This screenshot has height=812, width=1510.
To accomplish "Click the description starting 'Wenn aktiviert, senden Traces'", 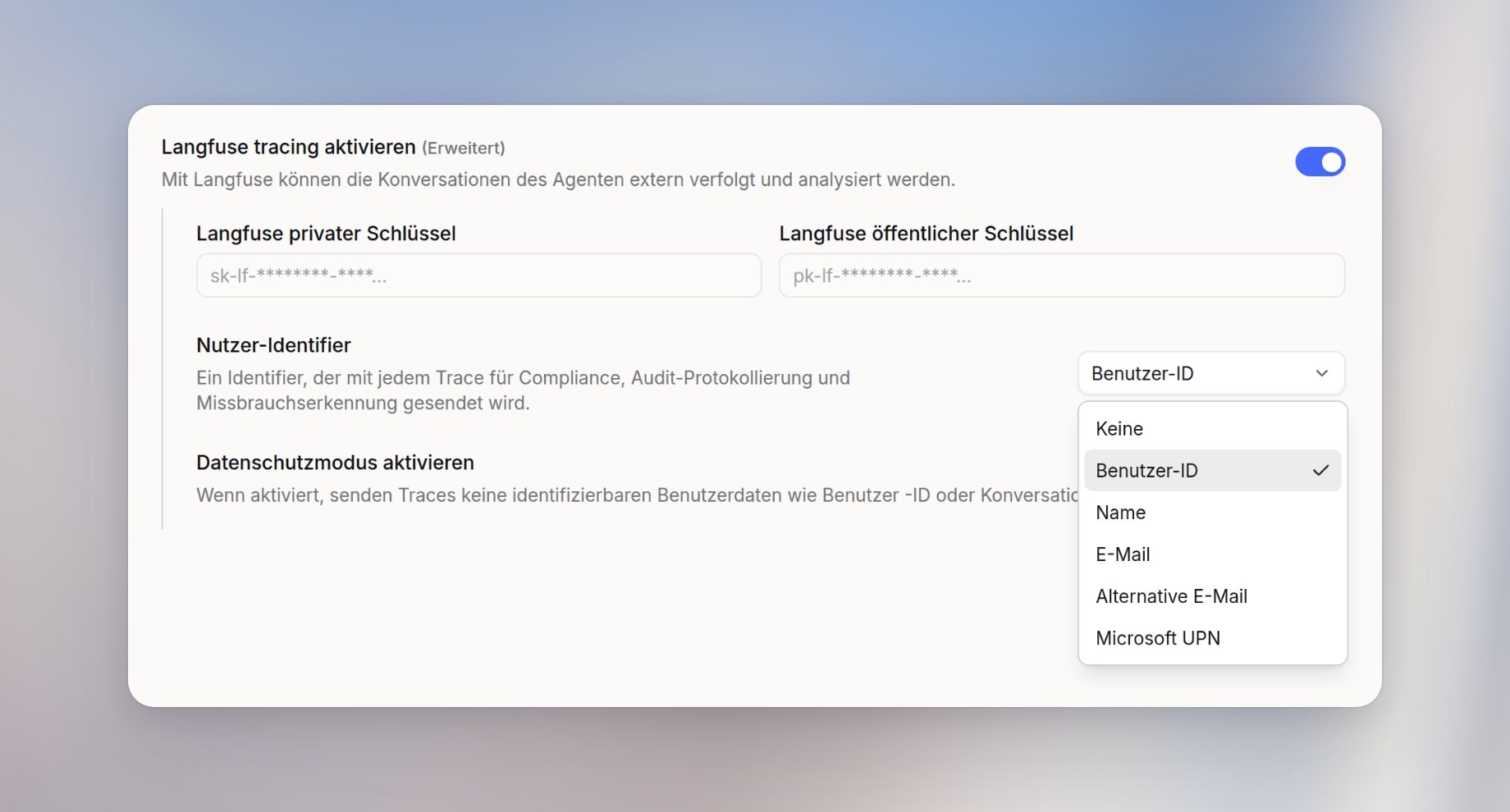I will [637, 495].
